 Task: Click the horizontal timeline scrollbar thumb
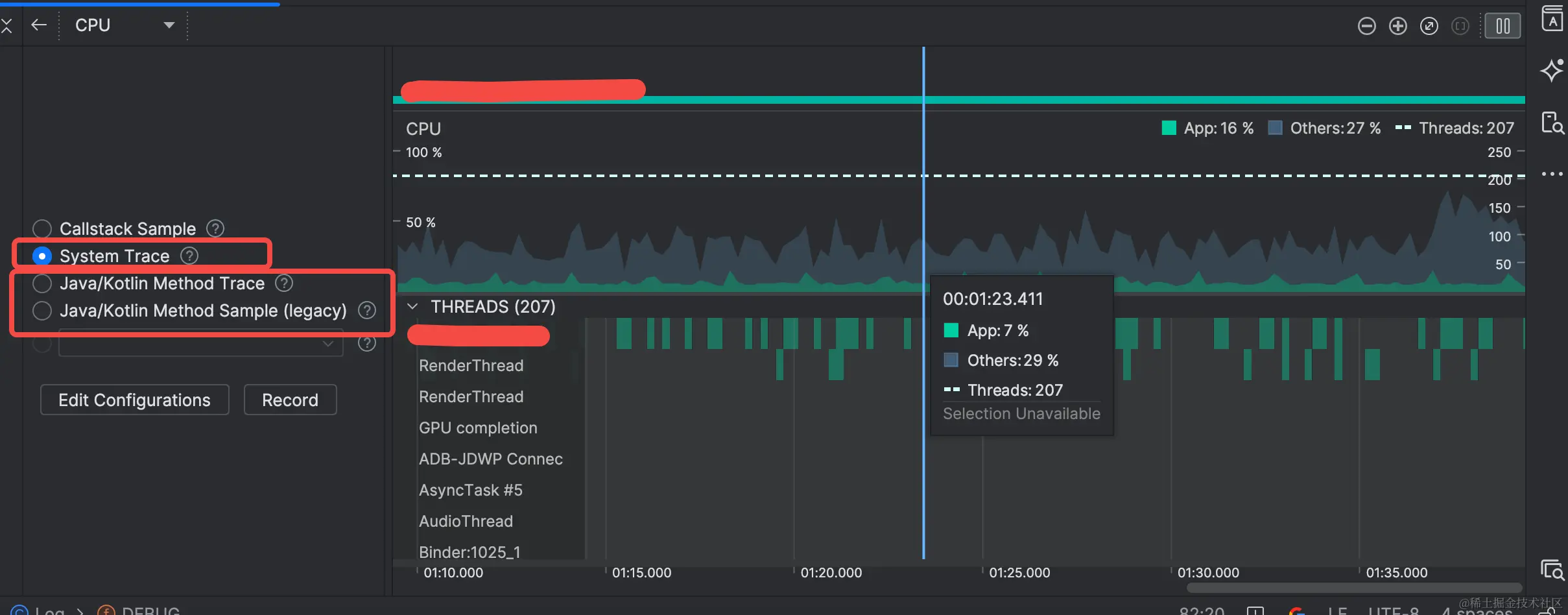pos(1354,588)
